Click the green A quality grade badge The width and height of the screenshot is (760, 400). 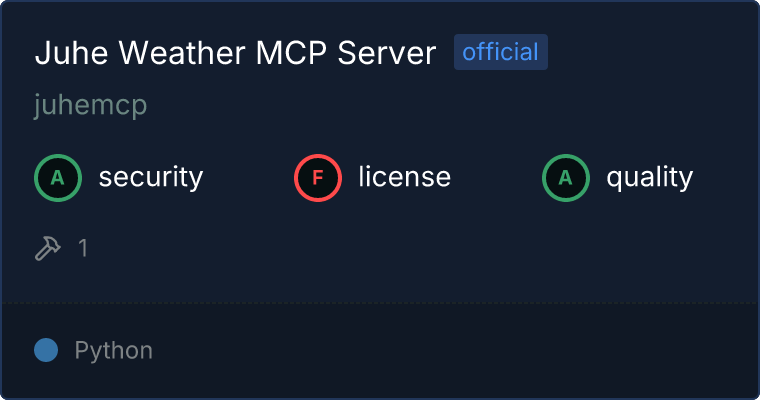[566, 178]
